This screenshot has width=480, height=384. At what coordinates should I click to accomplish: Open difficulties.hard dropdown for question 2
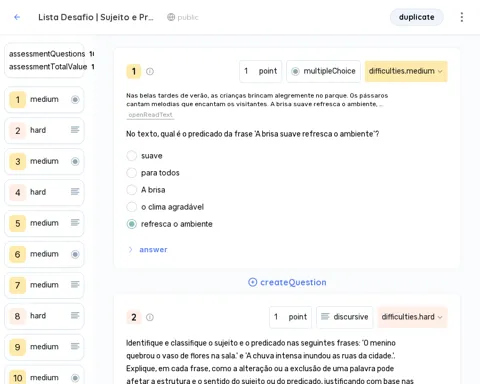click(x=412, y=317)
